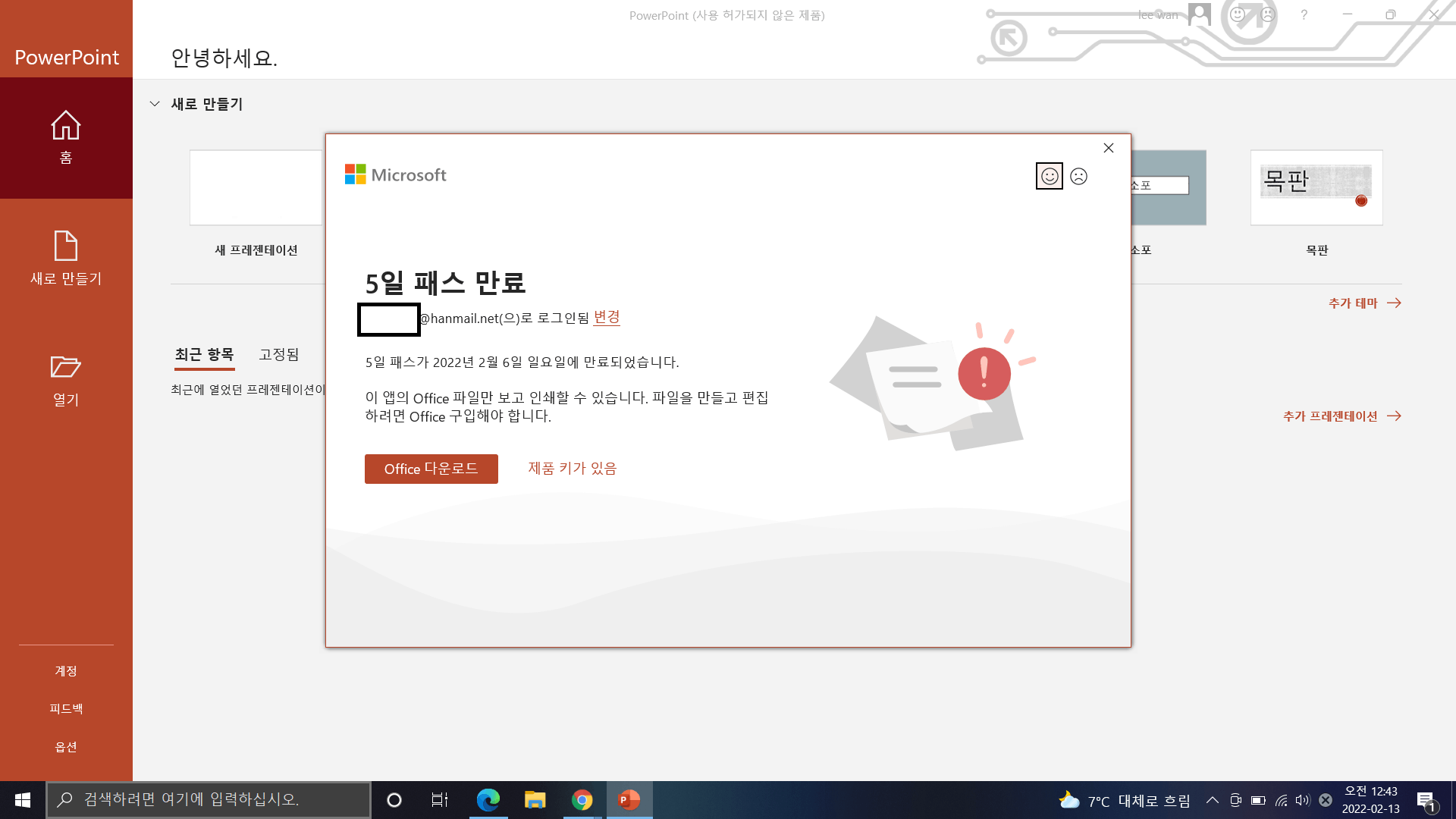
Task: Open the Wi-Fi network tray icon
Action: point(1281,800)
